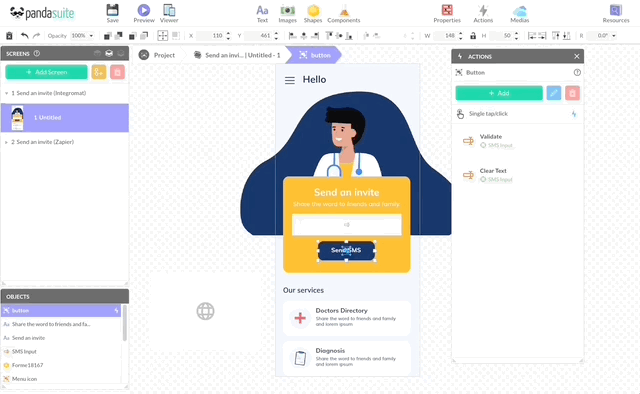This screenshot has height=394, width=640.
Task: Close the Actions panel
Action: tap(576, 56)
